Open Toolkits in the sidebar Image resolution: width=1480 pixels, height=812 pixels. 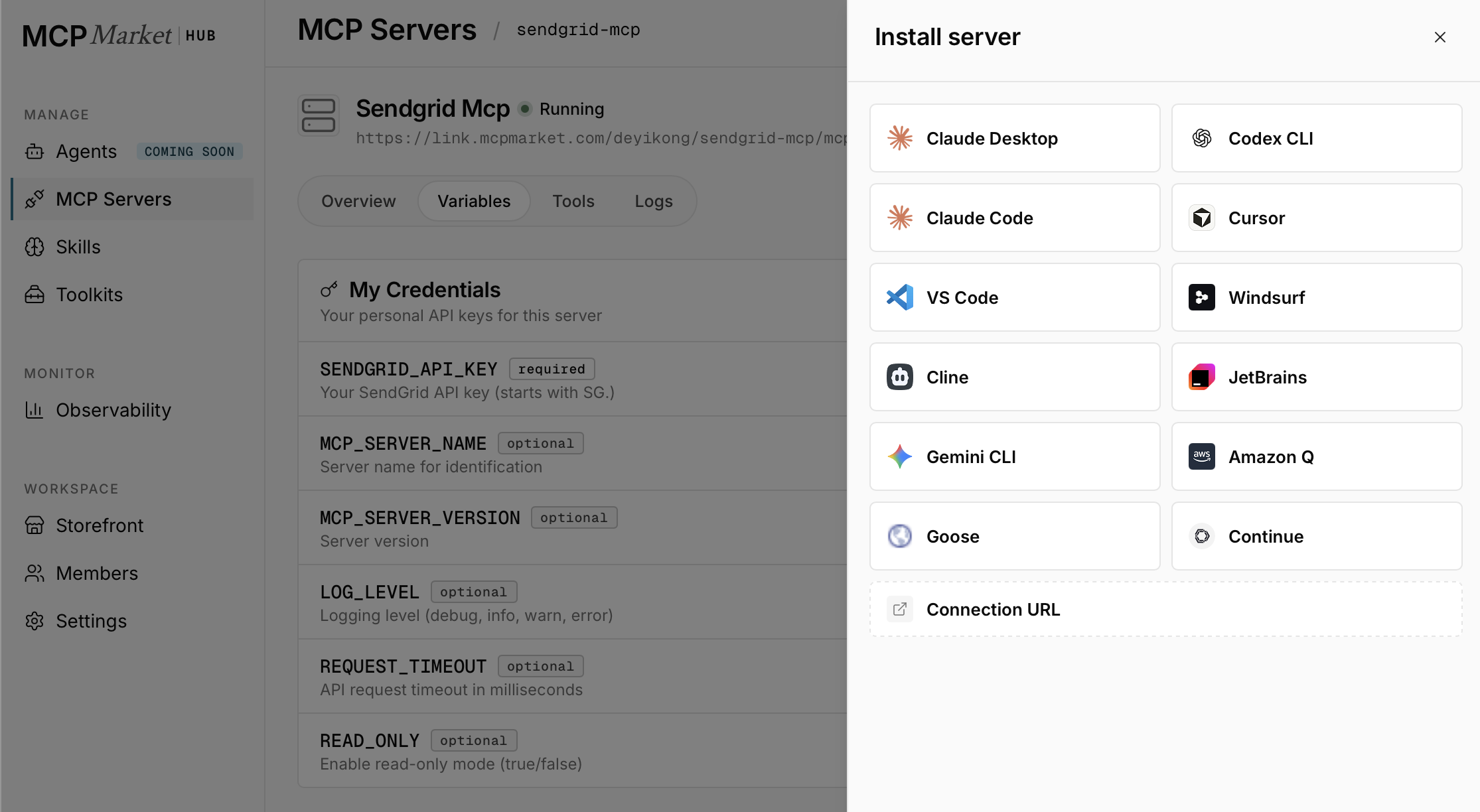[132, 295]
